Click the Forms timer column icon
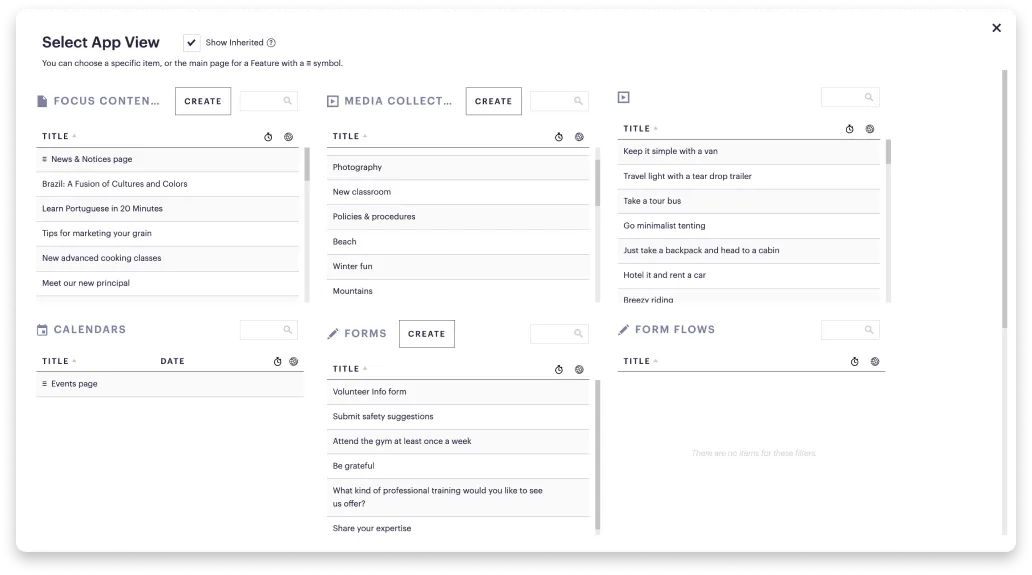Screen dimensions: 1032x575 pos(559,370)
